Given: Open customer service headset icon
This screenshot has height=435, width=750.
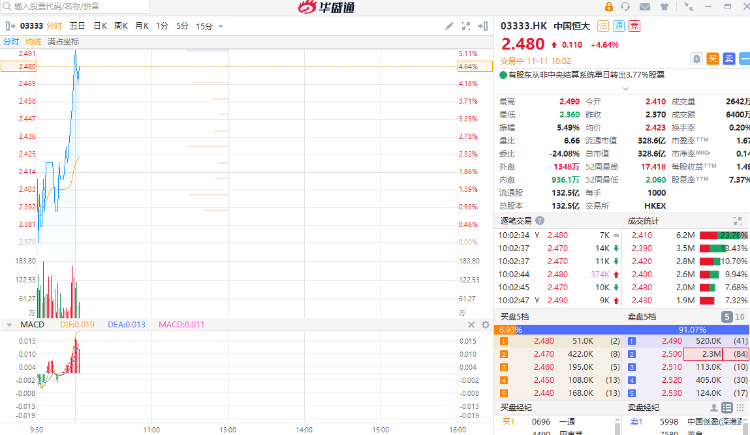Looking at the screenshot, I should pos(625,7).
